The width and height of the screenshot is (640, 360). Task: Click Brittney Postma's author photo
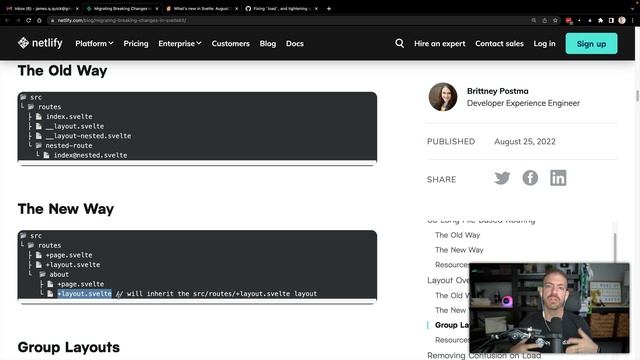tap(443, 97)
